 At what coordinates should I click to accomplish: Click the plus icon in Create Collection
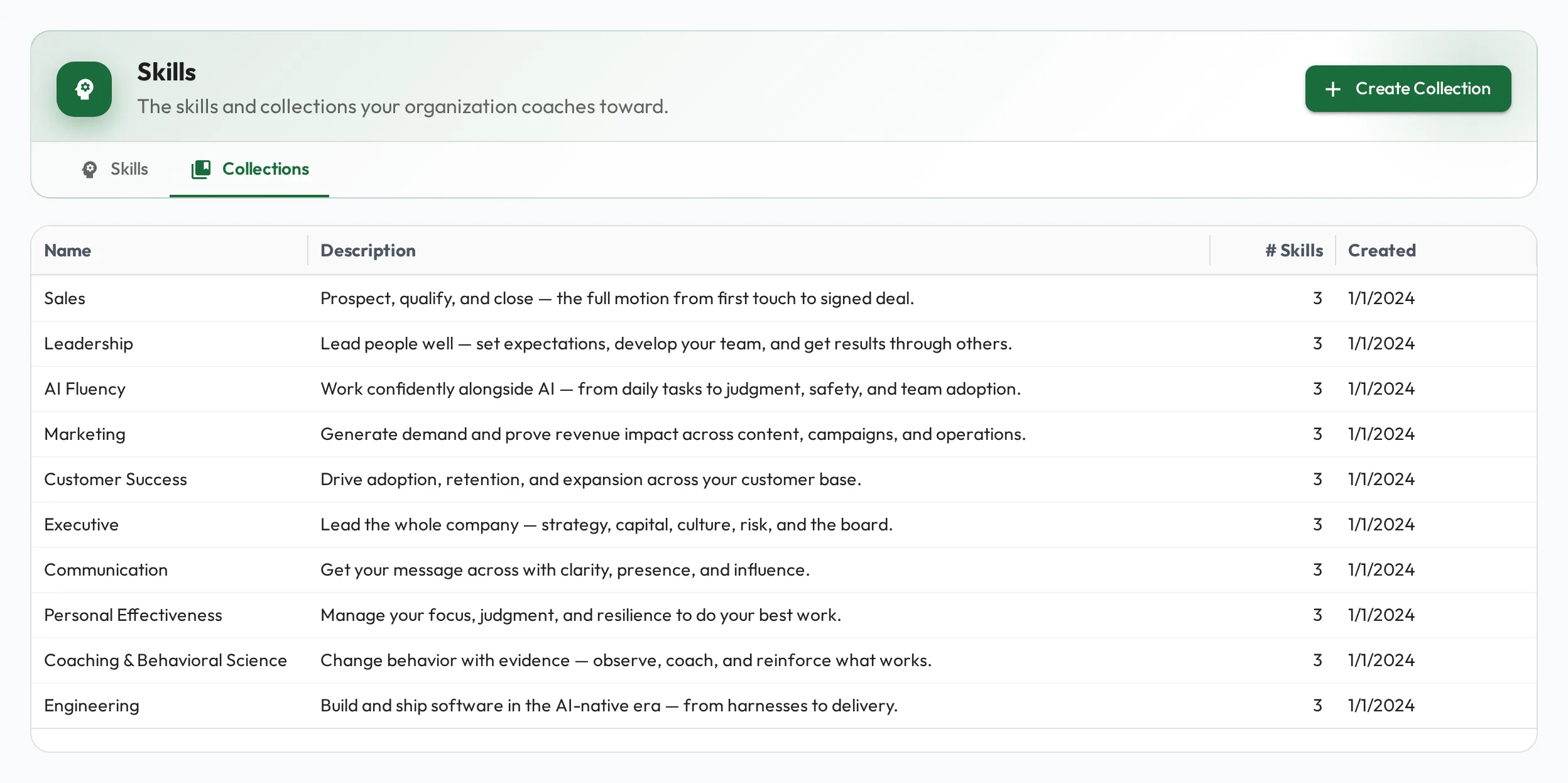[x=1332, y=89]
